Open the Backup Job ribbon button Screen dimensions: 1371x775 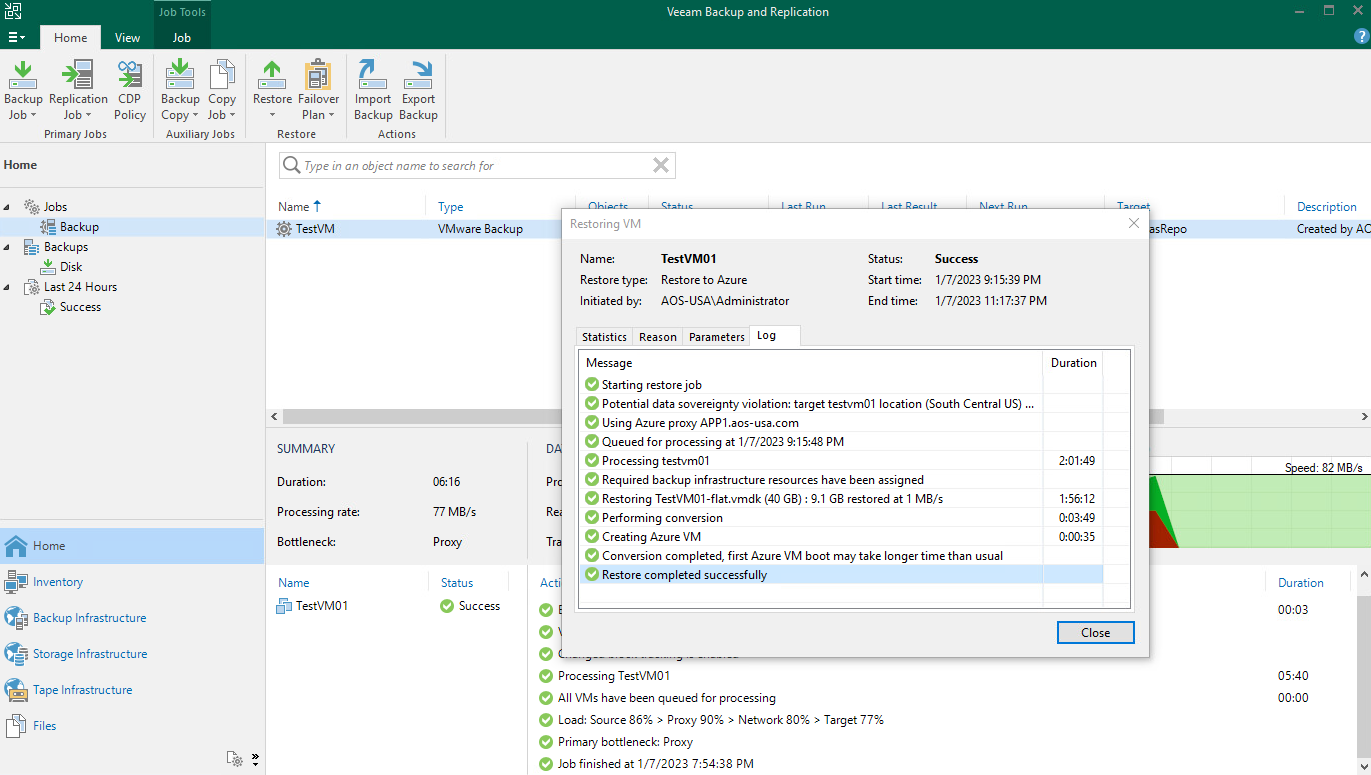(23, 90)
